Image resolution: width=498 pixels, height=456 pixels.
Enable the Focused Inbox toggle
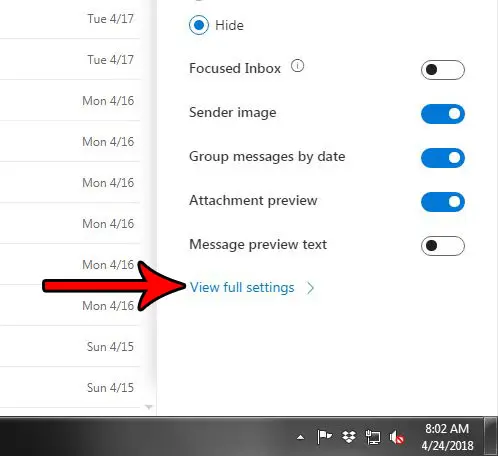[x=443, y=70]
